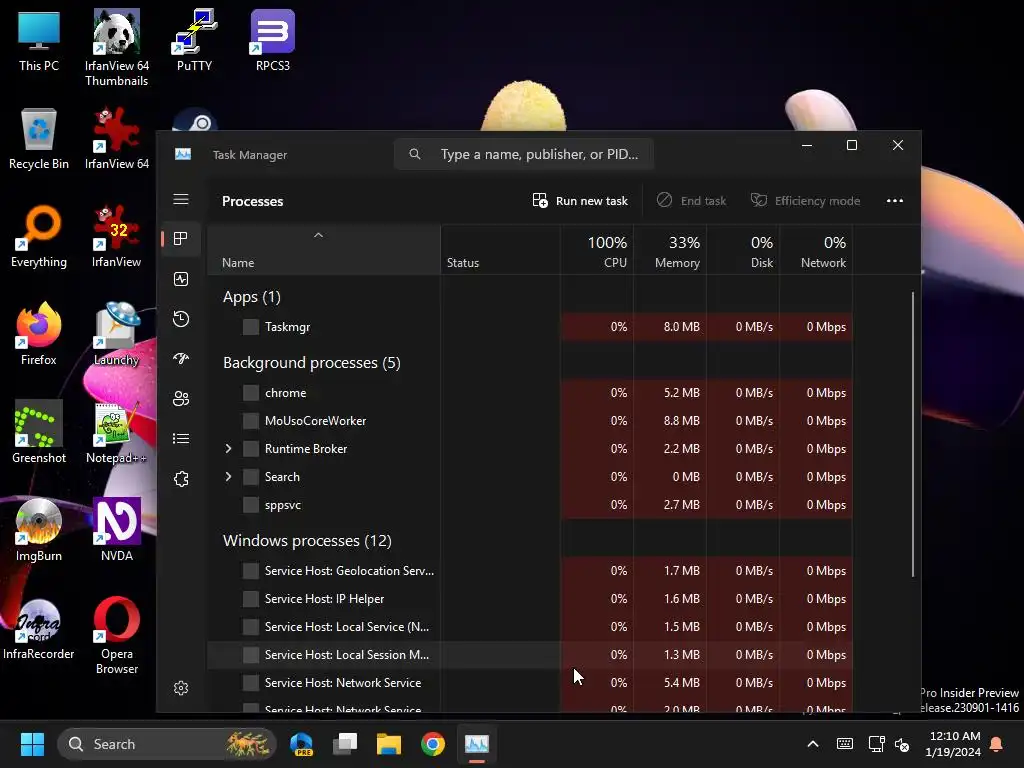Sort by the Memory column
This screenshot has width=1024, height=768.
670,251
